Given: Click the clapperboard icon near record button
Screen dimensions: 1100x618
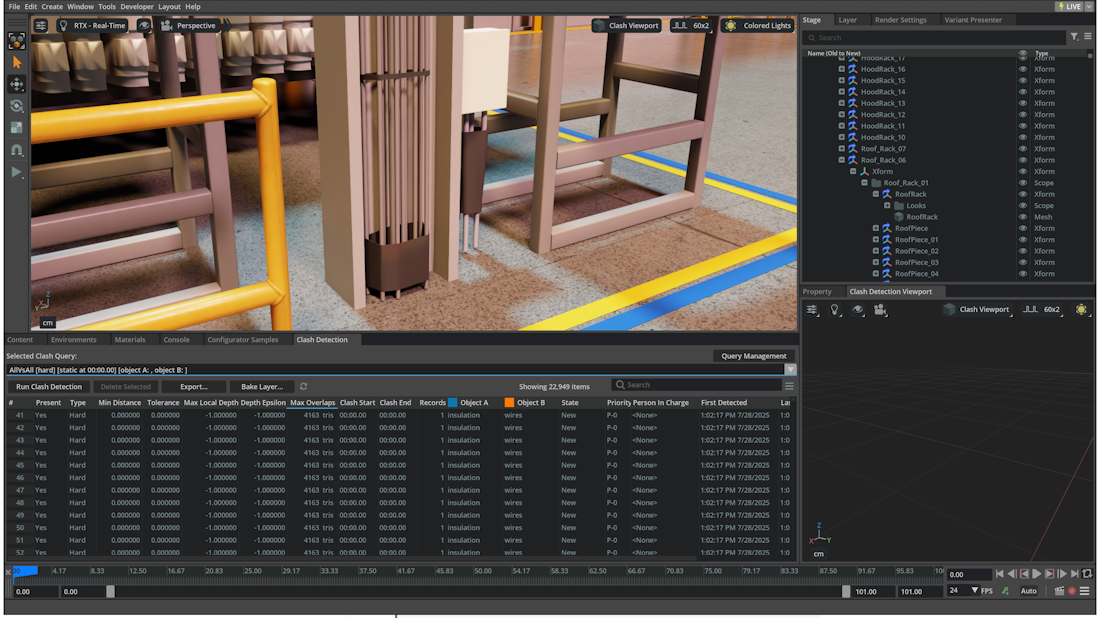Looking at the screenshot, I should [x=1059, y=591].
